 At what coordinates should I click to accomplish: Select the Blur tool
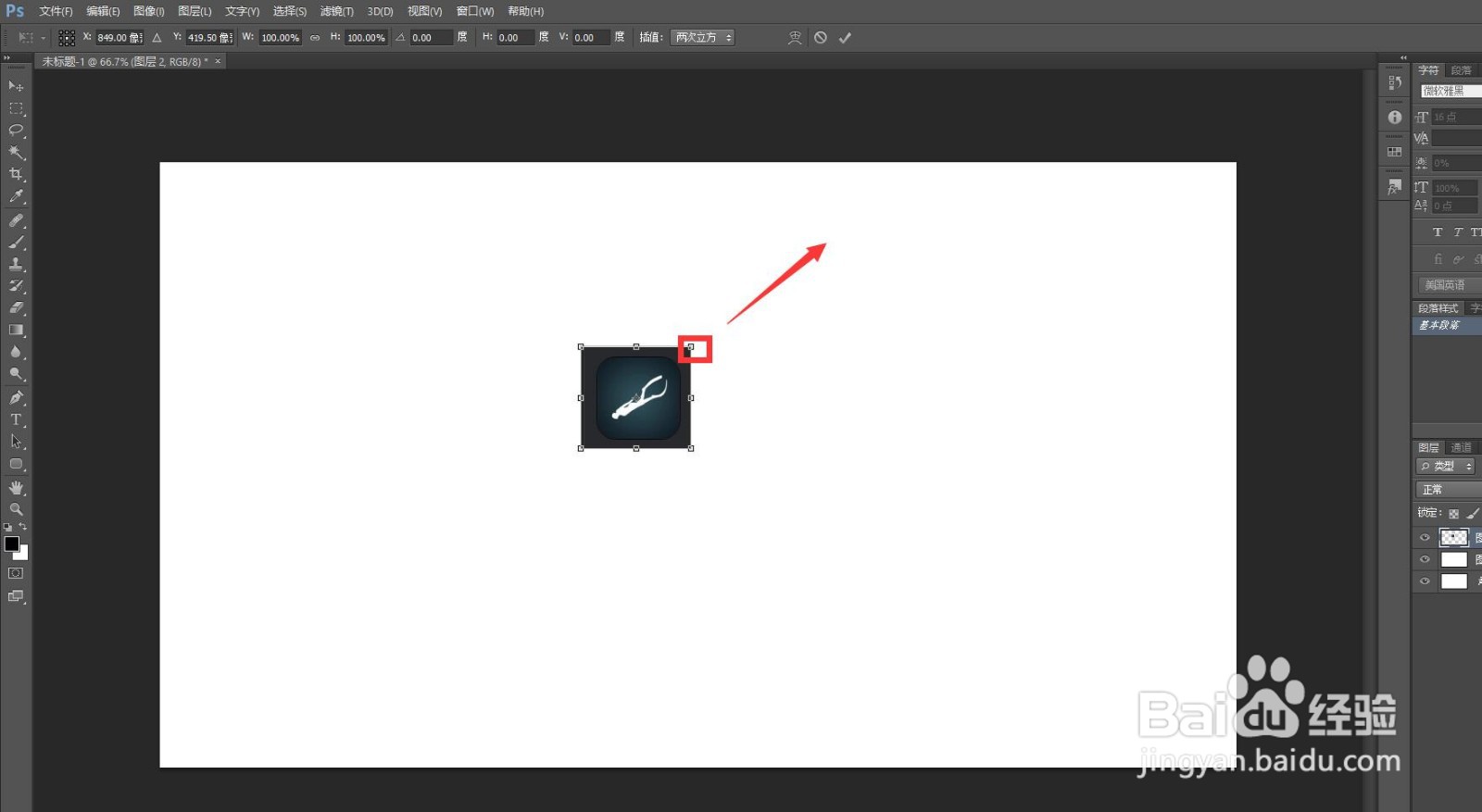[16, 353]
